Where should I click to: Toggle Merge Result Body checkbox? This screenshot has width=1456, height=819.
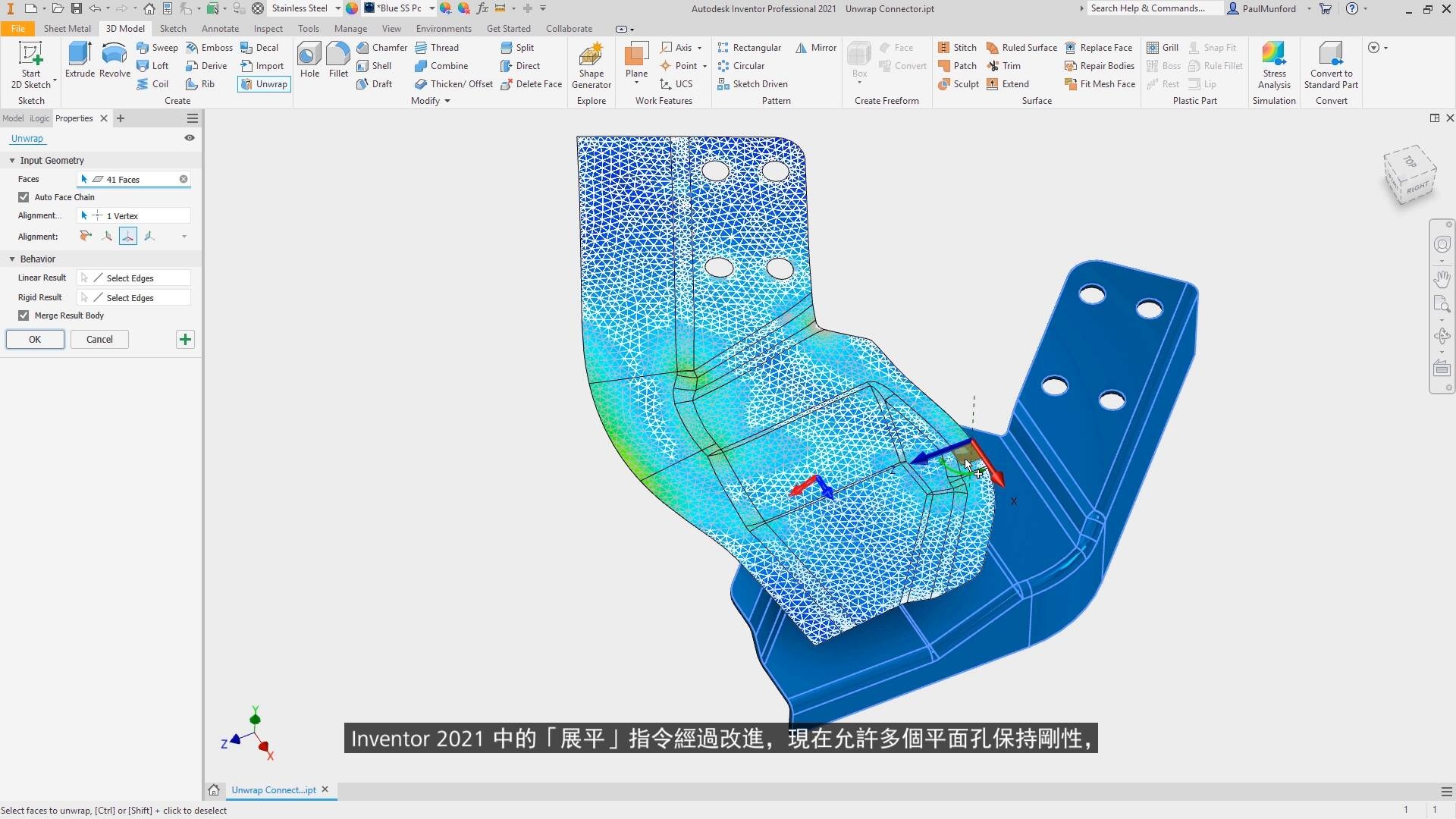click(x=24, y=315)
